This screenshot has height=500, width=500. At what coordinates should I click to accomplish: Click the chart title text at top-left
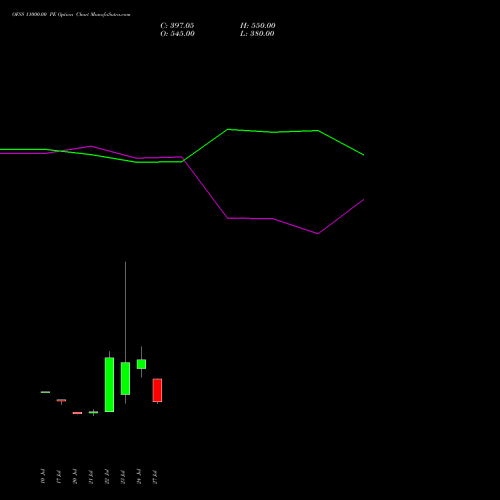click(71, 15)
